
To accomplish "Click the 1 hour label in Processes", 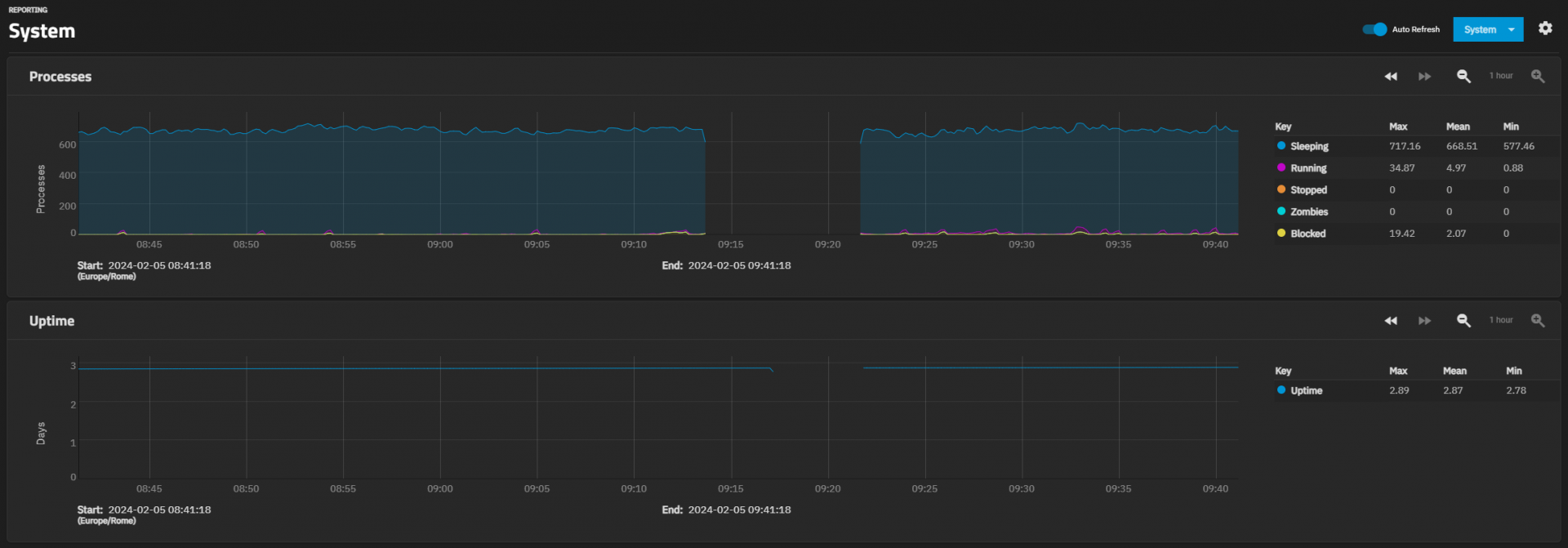I will tap(1501, 76).
